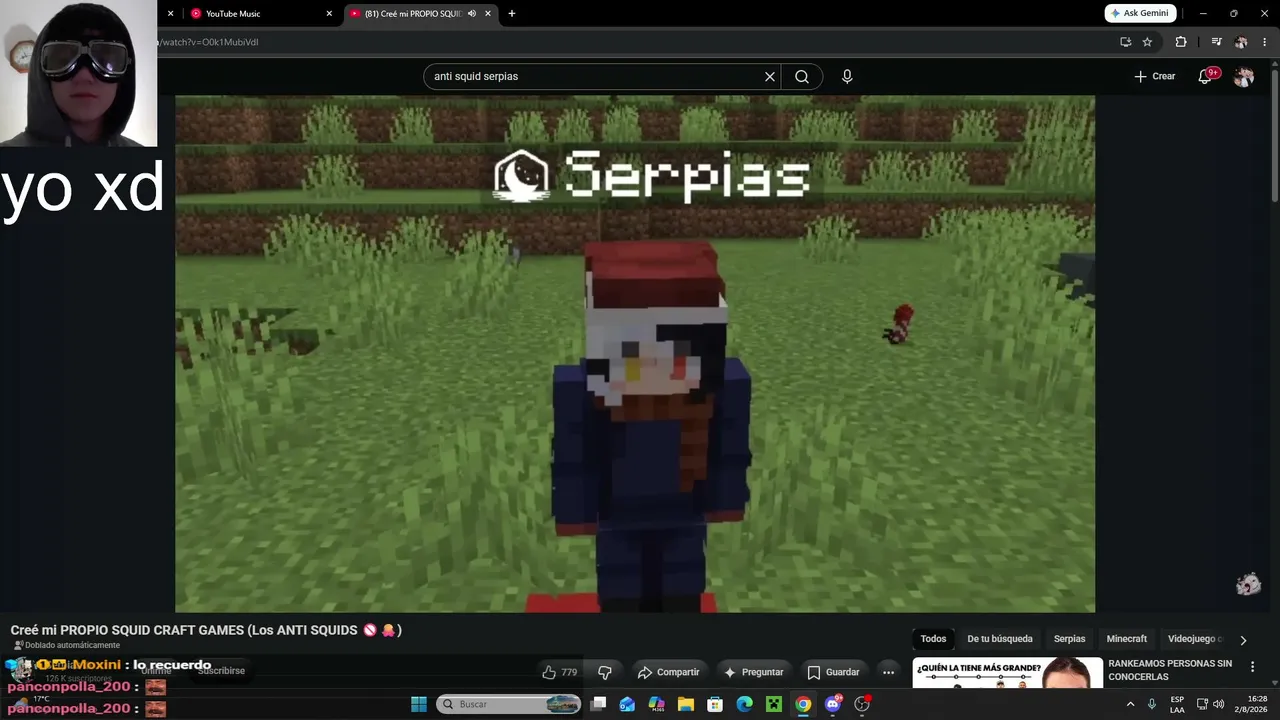Change the ESP LAA keyboard language
The image size is (1280, 720).
(x=1177, y=704)
